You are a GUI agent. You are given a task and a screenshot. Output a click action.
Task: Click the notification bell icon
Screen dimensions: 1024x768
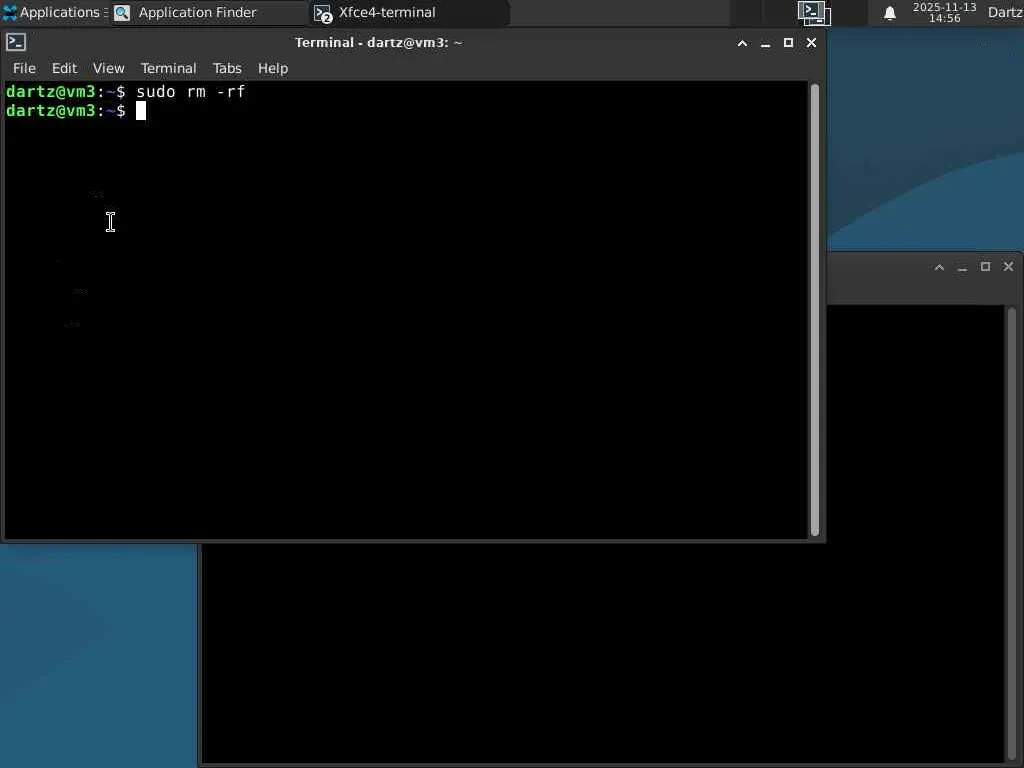click(x=889, y=13)
